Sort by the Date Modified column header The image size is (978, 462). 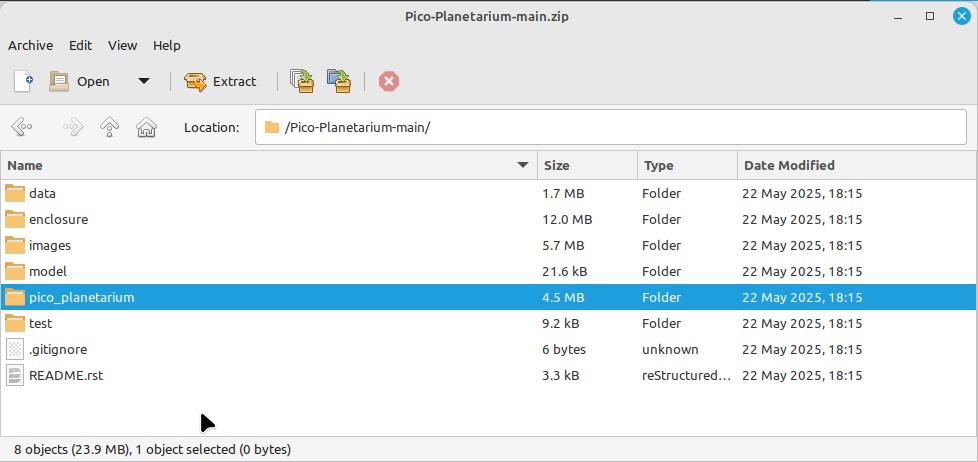pos(857,165)
